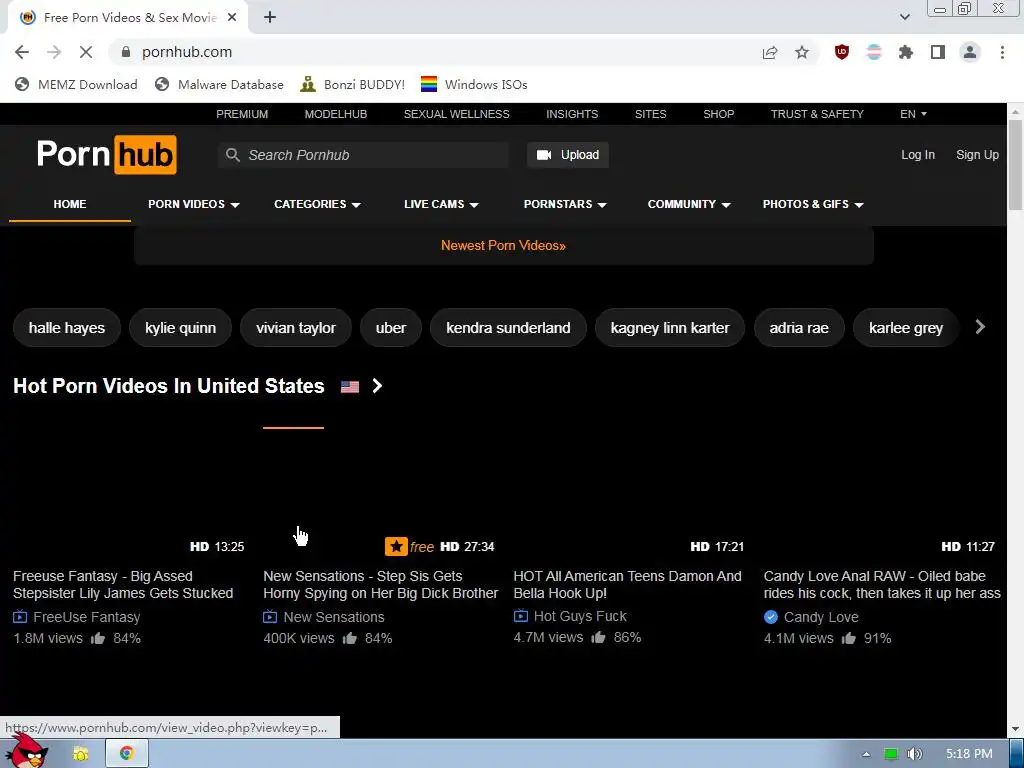Viewport: 1024px width, 768px height.
Task: Go back using the browser back arrow
Action: pos(22,52)
